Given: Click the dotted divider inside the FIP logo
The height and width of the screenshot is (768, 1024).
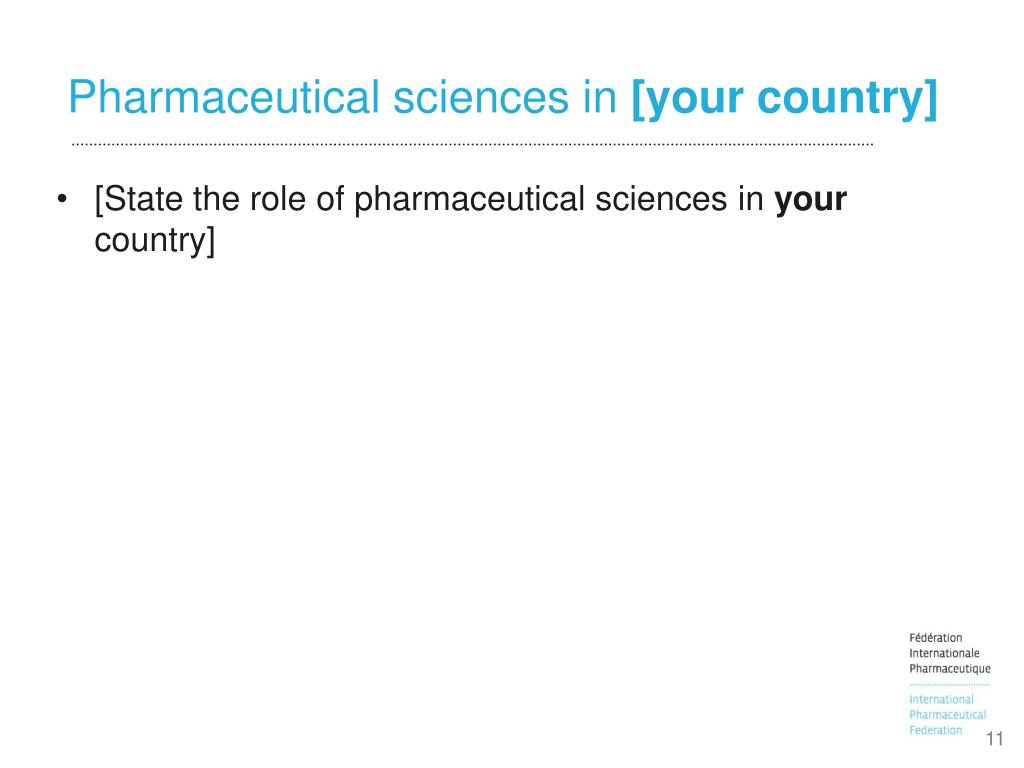Looking at the screenshot, I should pos(950,684).
